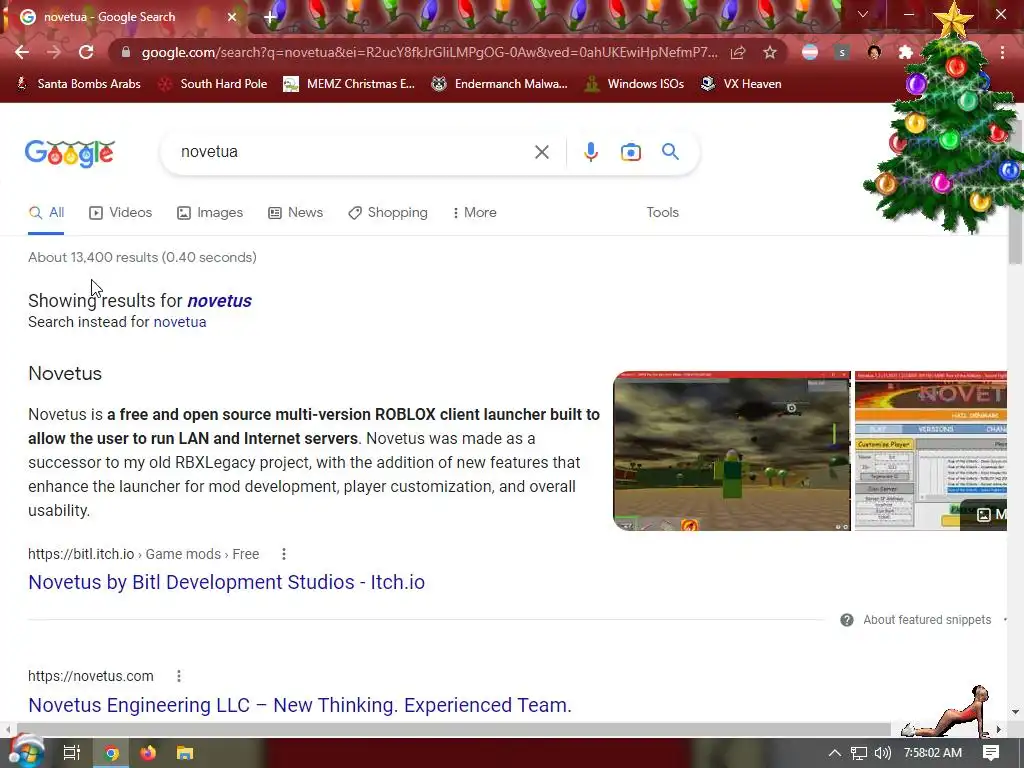This screenshot has width=1024, height=768.
Task: Click the lock icon in address bar
Action: pyautogui.click(x=125, y=52)
